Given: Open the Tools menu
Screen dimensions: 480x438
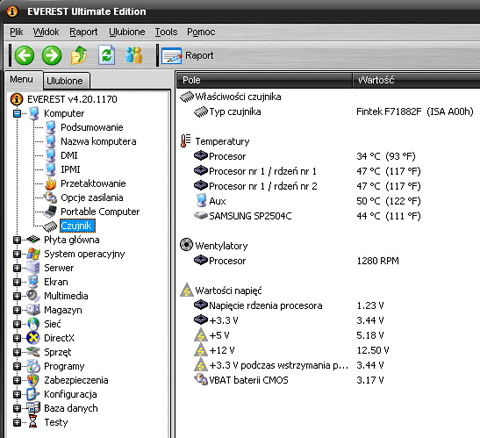Looking at the screenshot, I should click(x=166, y=32).
